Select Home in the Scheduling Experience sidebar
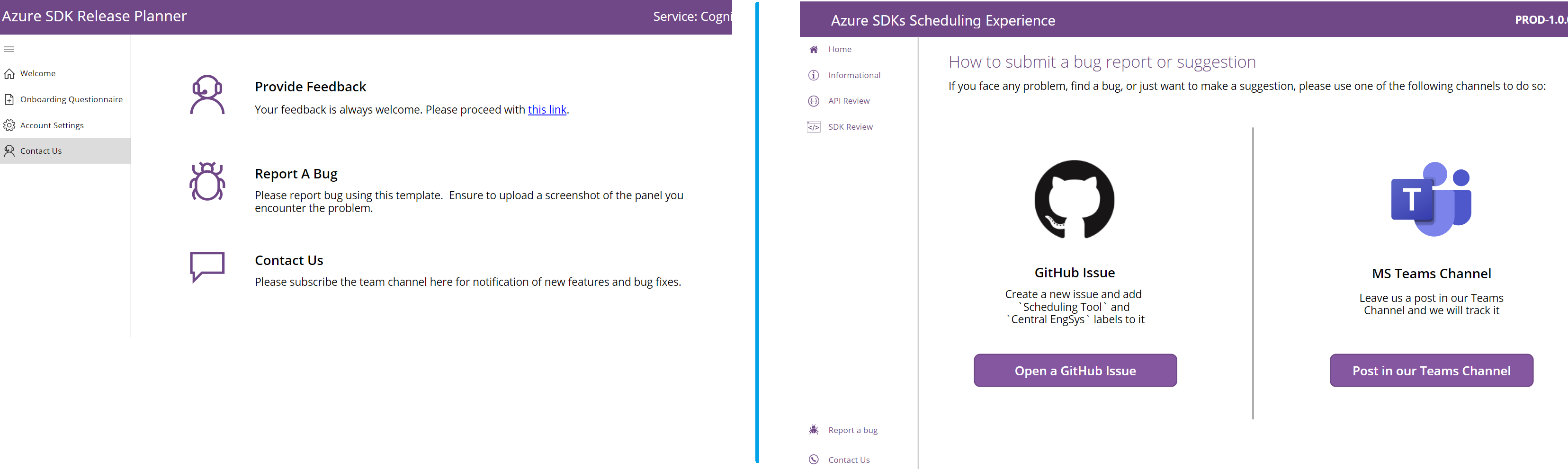 pos(839,49)
